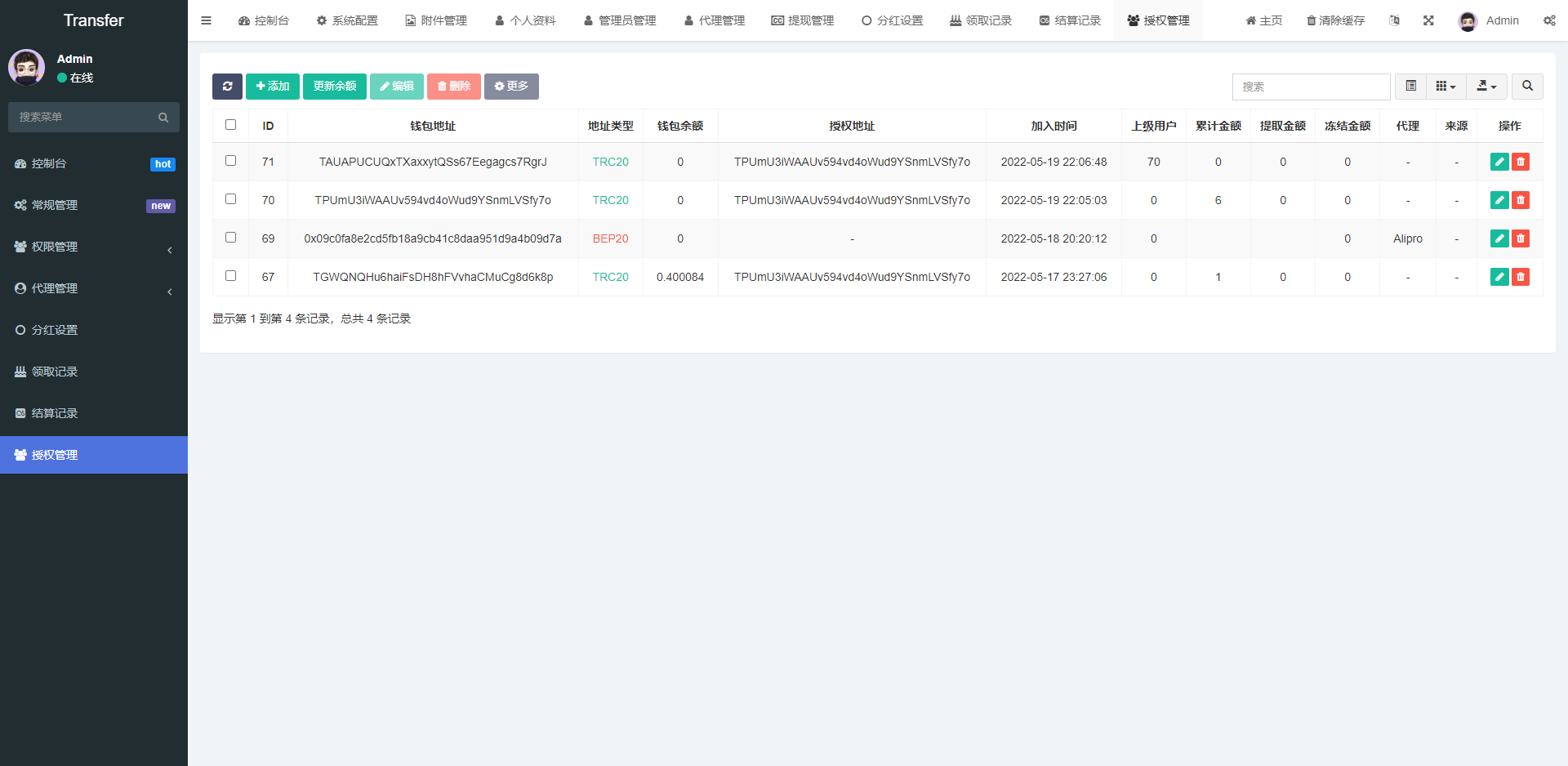Open the columns visibility dropdown
This screenshot has height=766, width=1568.
pyautogui.click(x=1445, y=87)
